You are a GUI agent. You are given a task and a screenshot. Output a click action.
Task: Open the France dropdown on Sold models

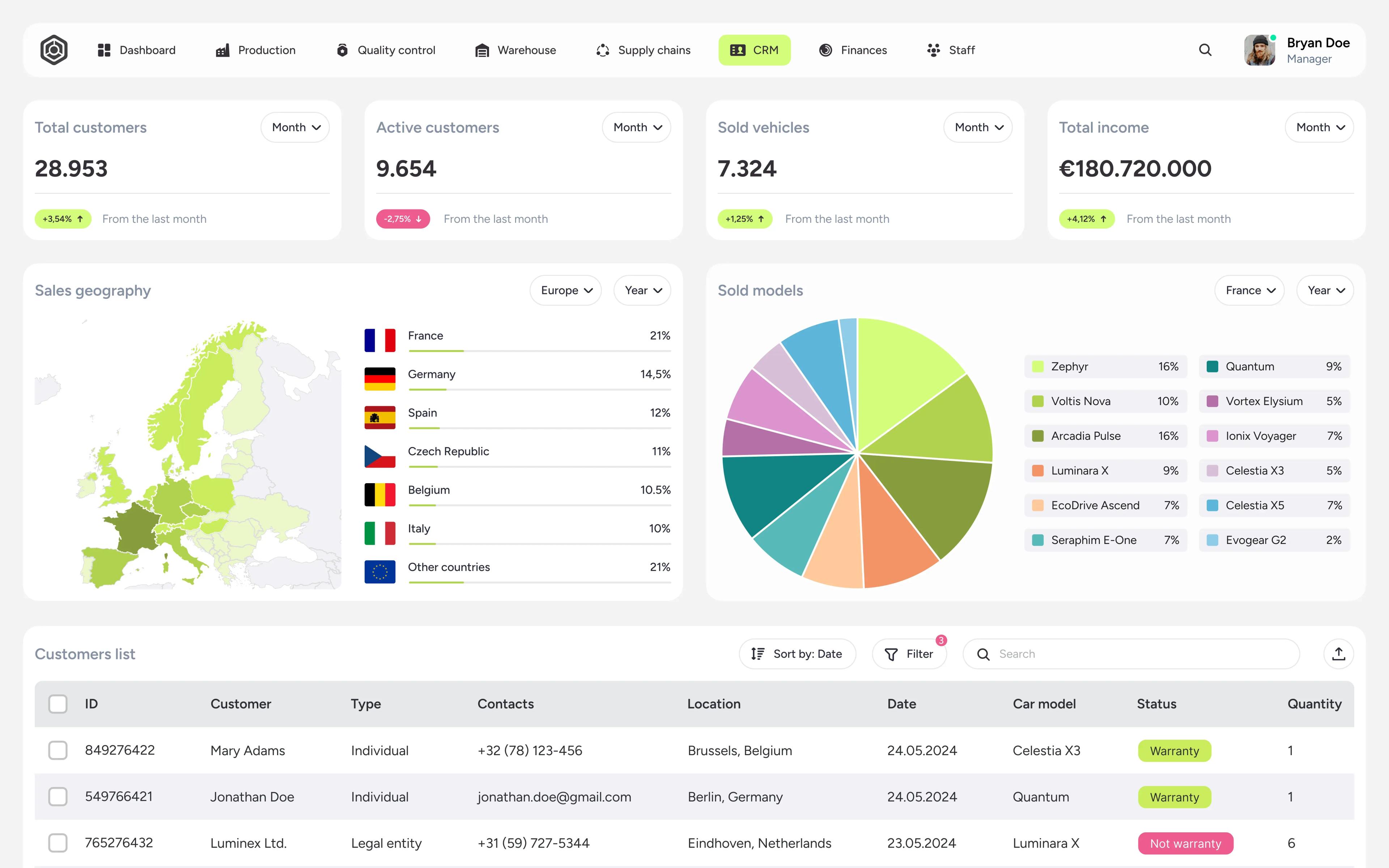coord(1249,290)
